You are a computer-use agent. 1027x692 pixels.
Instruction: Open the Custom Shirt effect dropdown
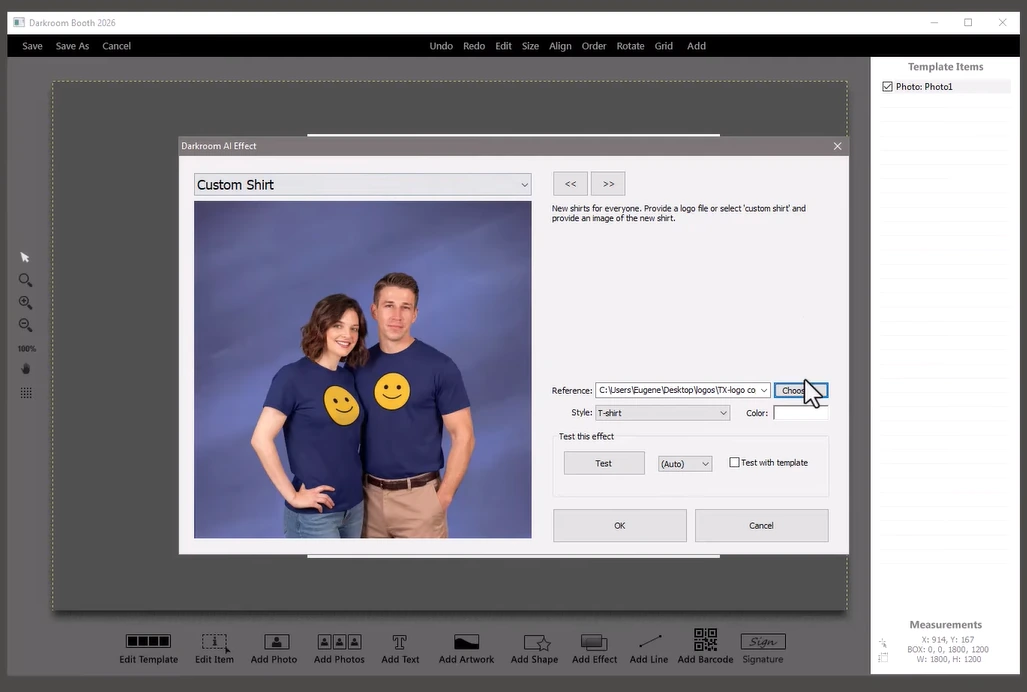362,185
